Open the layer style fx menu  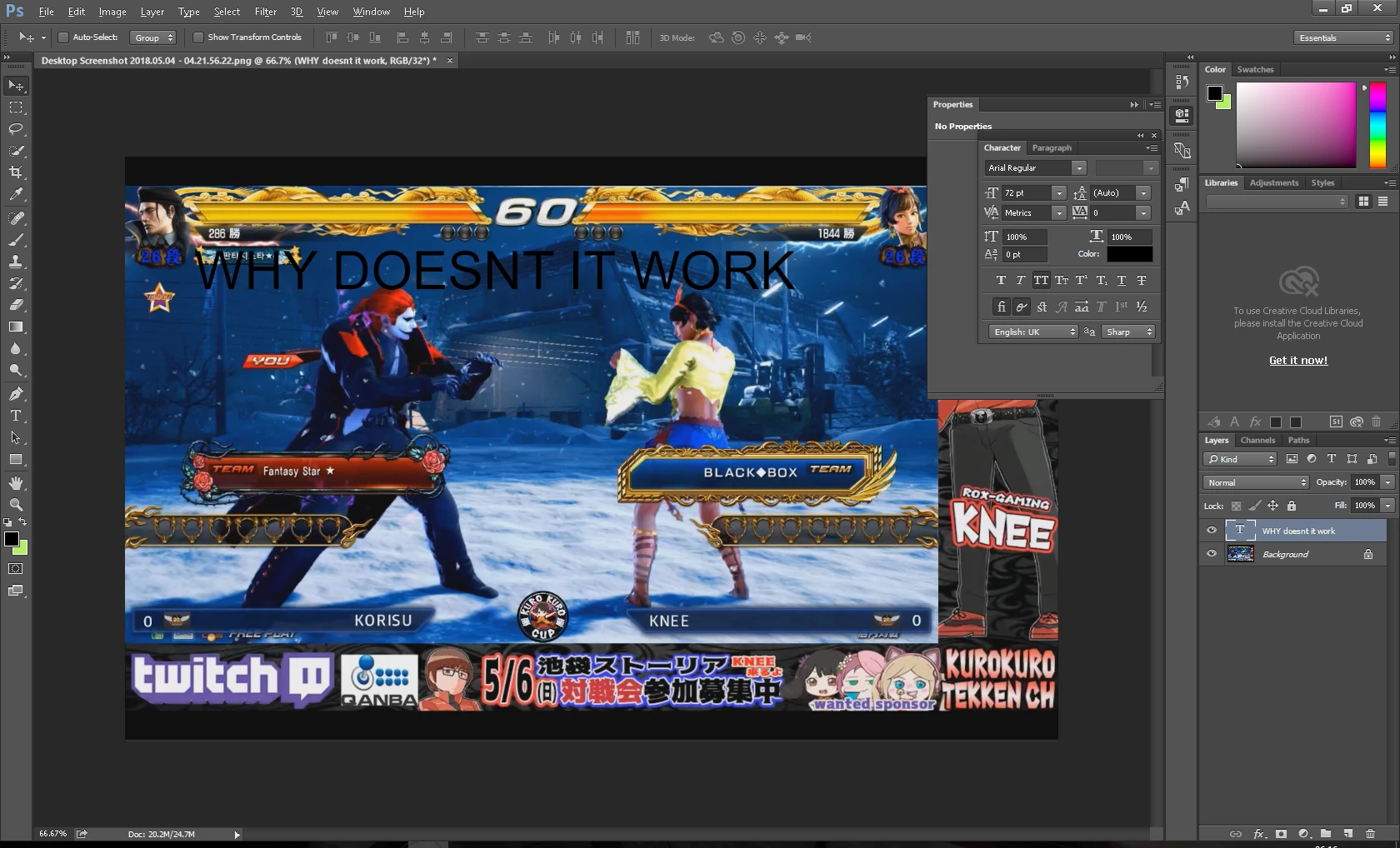point(1259,833)
